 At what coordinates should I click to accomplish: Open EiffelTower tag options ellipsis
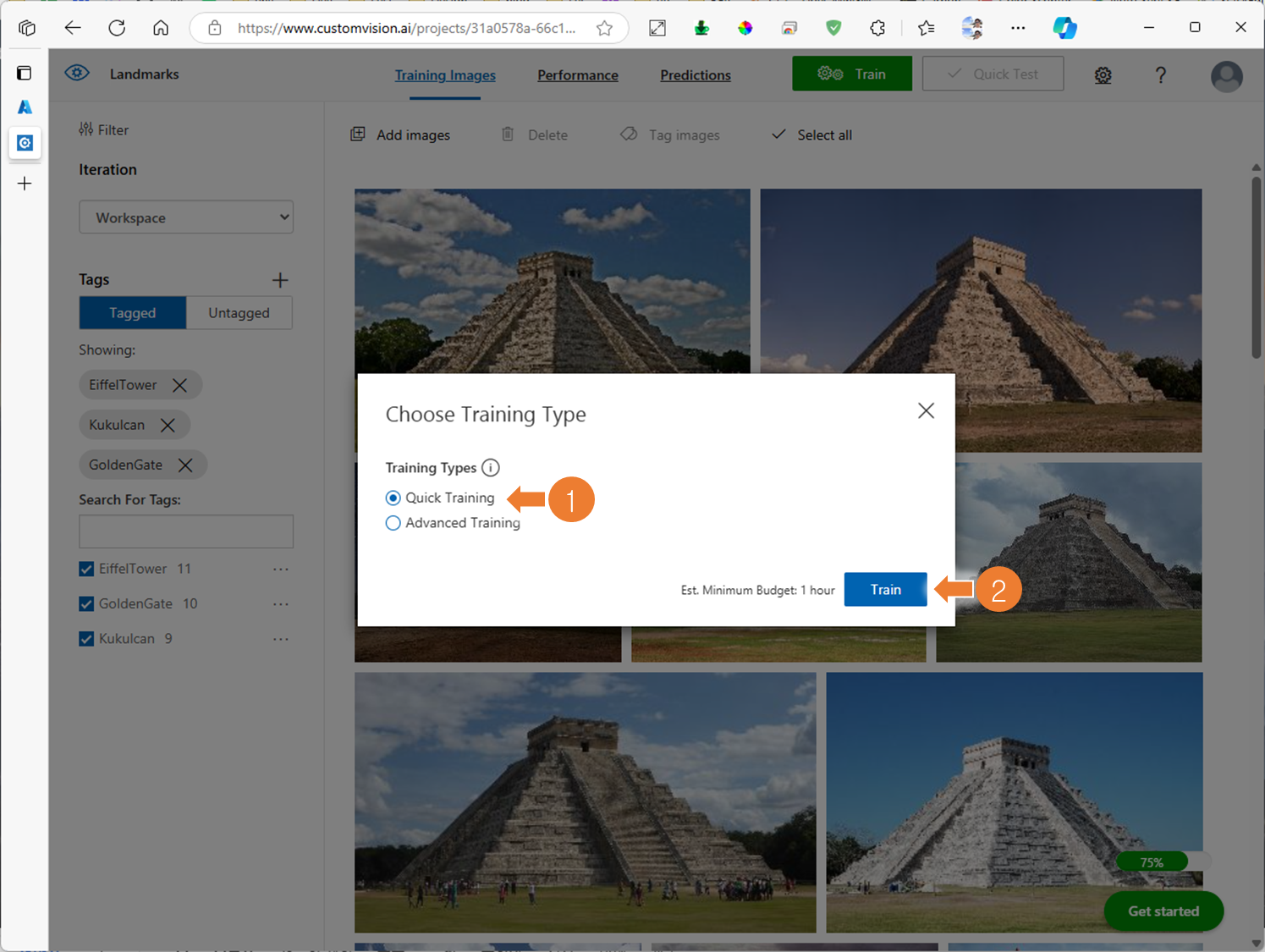click(280, 569)
